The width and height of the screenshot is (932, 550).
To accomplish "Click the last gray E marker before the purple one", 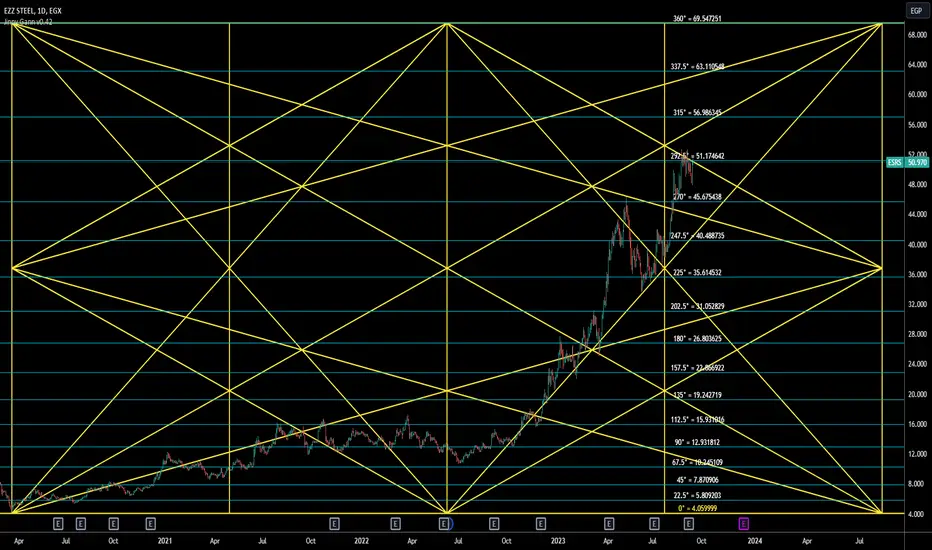I will point(688,524).
